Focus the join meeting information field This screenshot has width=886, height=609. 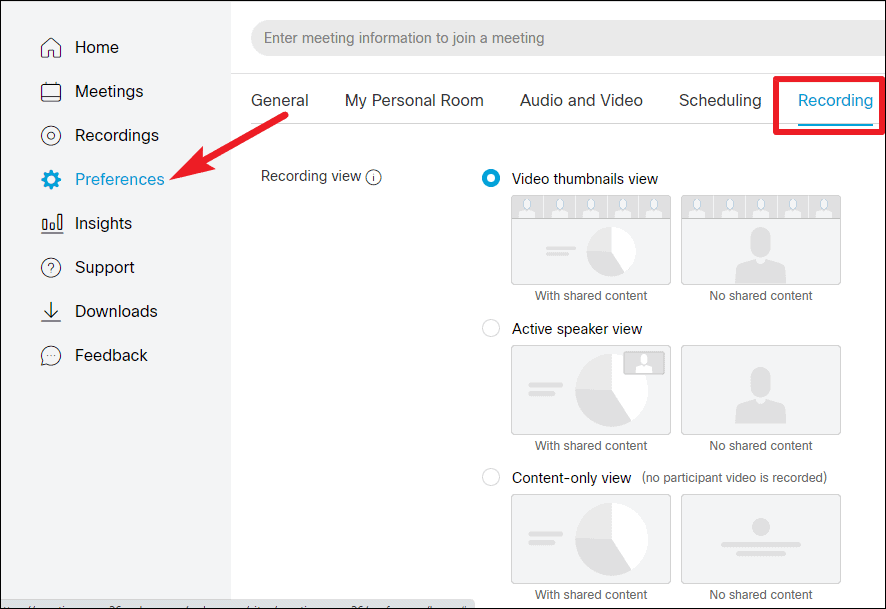pyautogui.click(x=568, y=38)
